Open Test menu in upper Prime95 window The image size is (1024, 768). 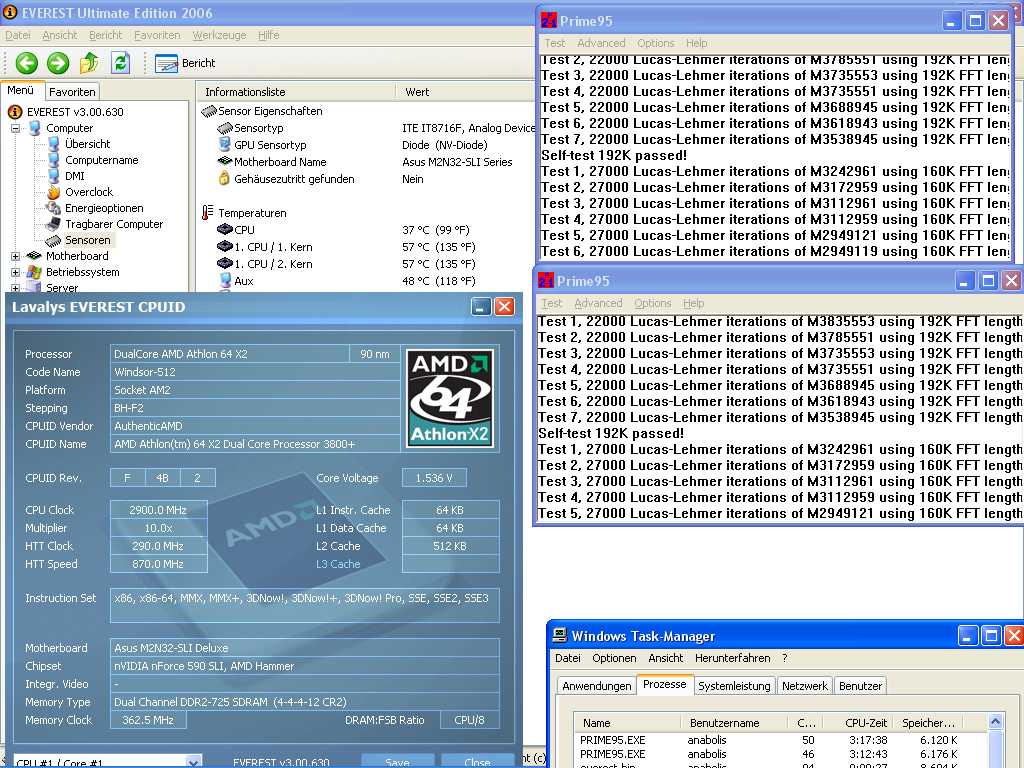click(x=554, y=43)
